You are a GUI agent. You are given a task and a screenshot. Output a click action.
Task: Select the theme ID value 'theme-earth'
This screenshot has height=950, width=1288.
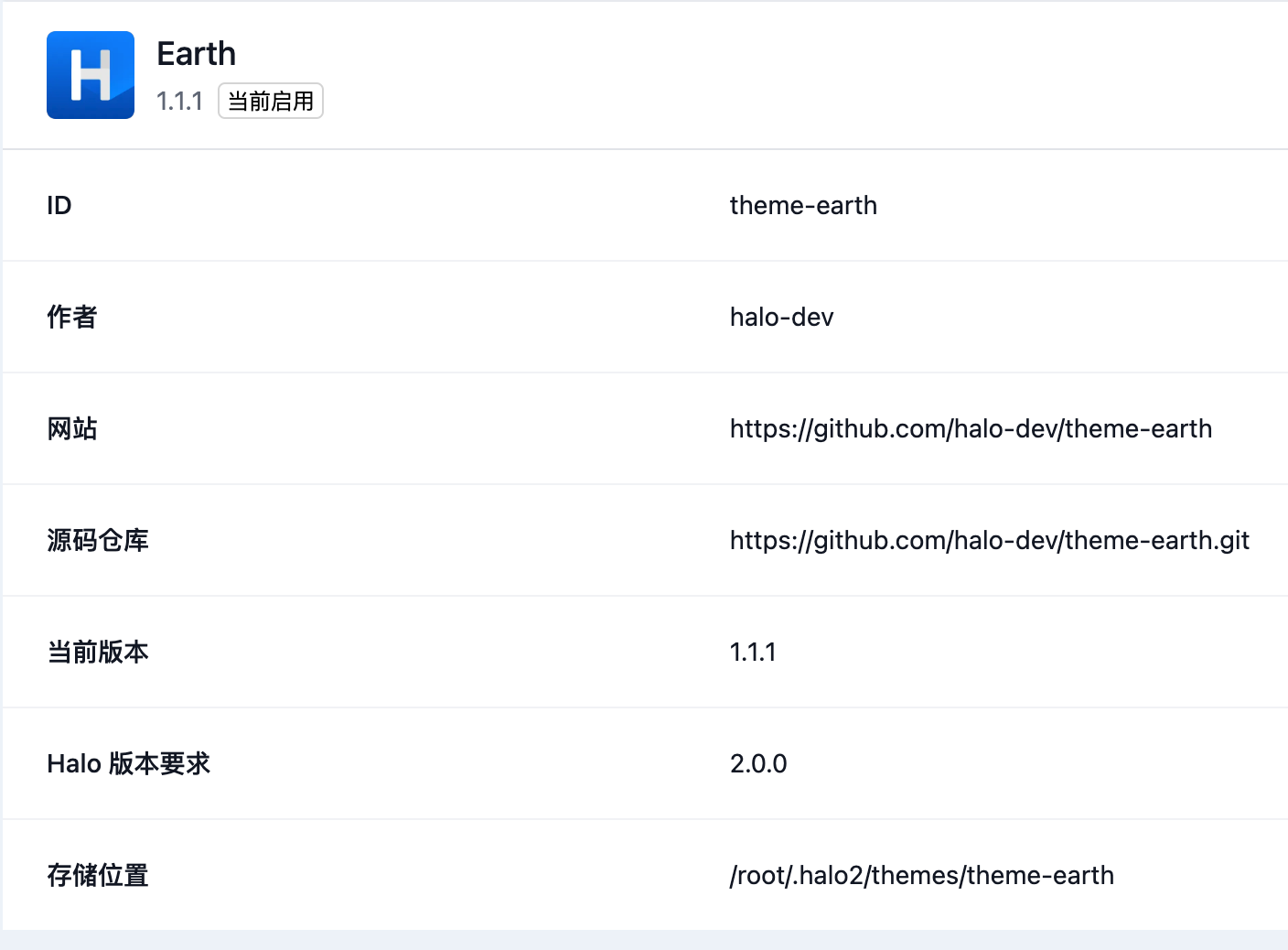point(803,205)
